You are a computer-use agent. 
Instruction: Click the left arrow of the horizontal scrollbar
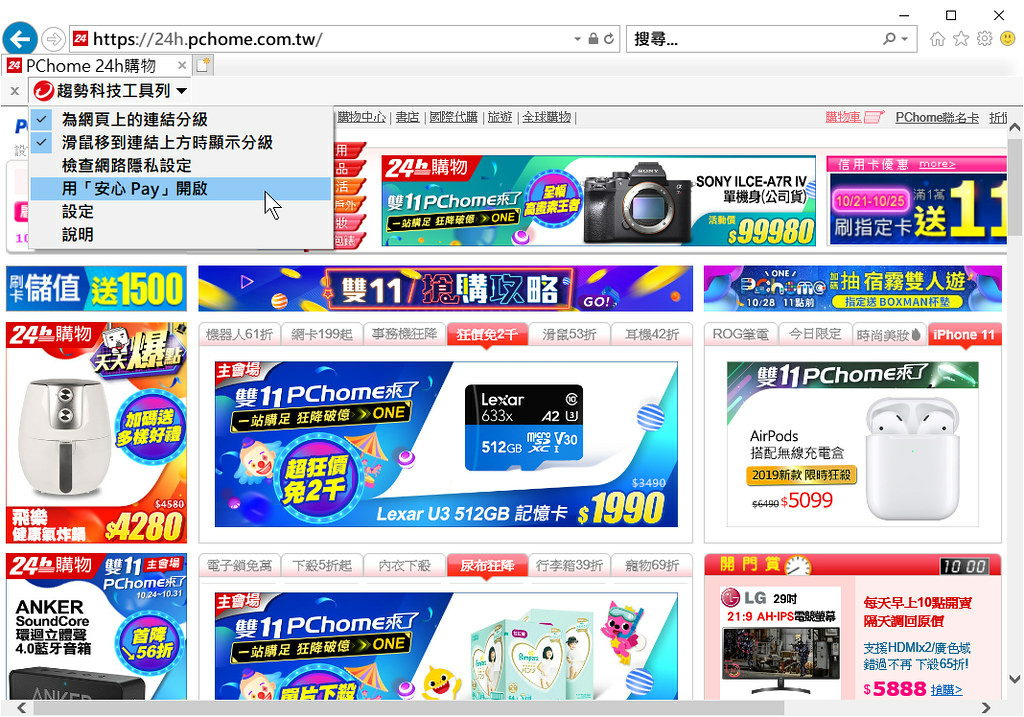point(22,708)
